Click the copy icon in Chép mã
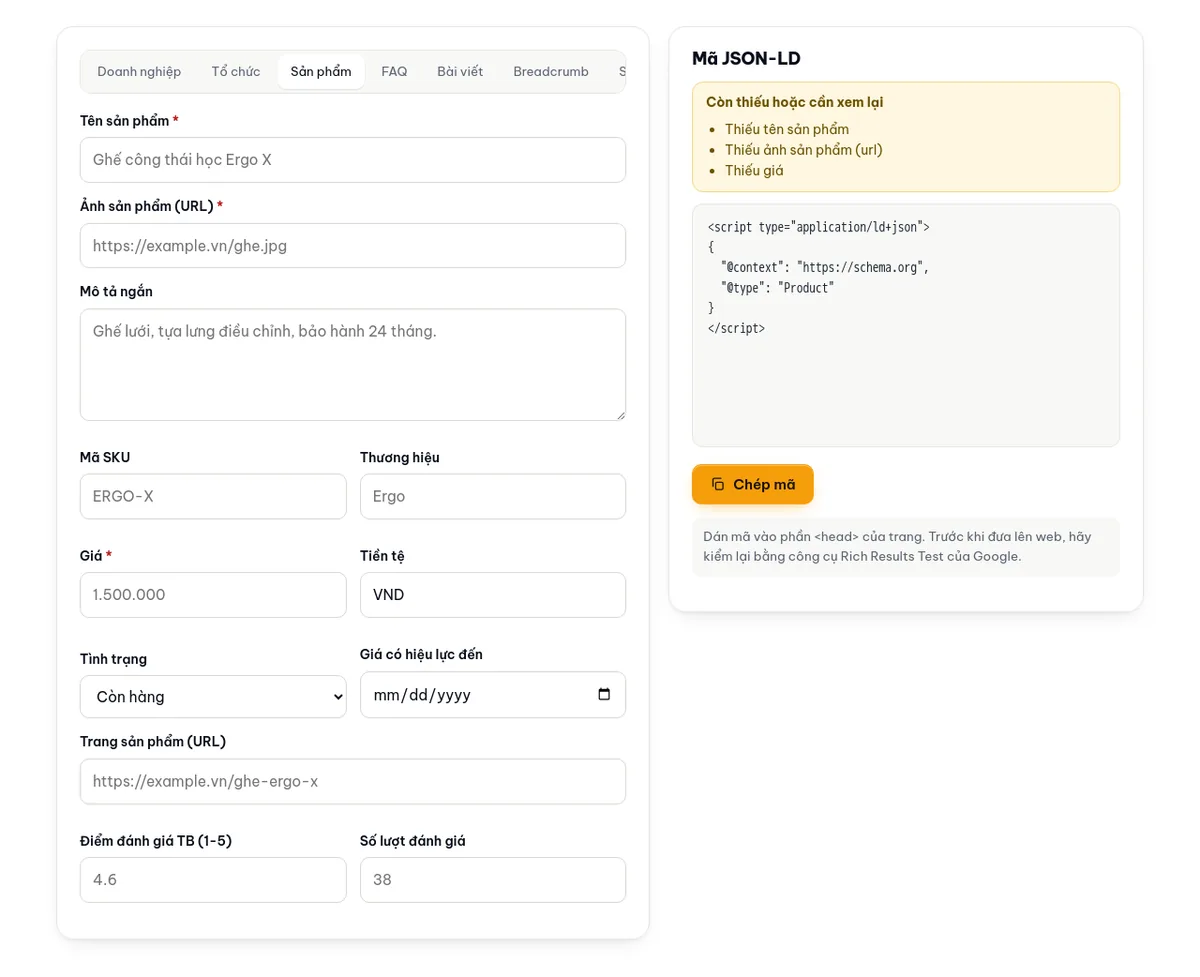 [x=718, y=484]
